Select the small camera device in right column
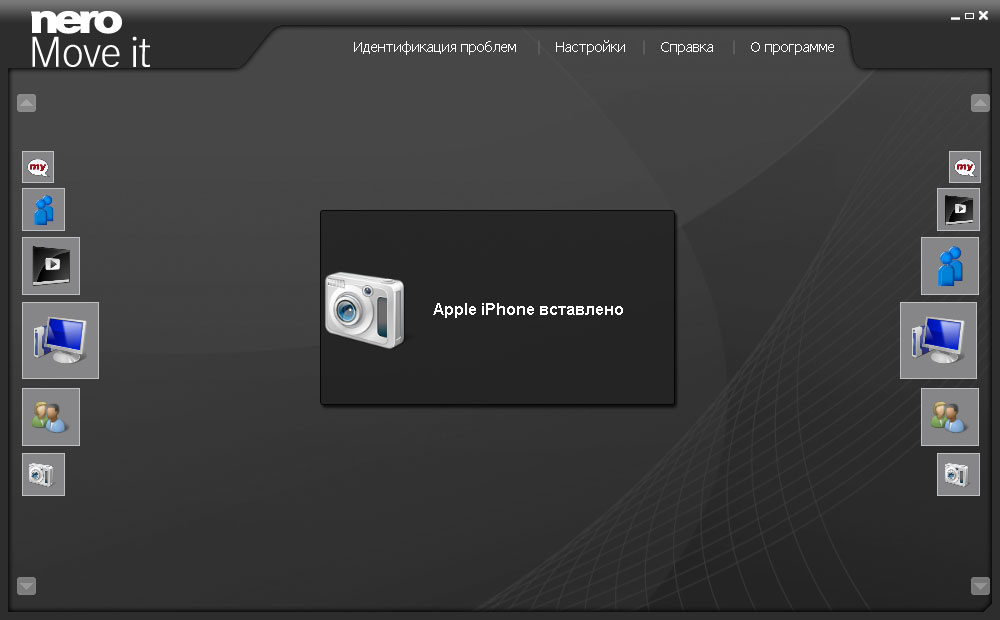Image resolution: width=1000 pixels, height=620 pixels. click(x=958, y=475)
